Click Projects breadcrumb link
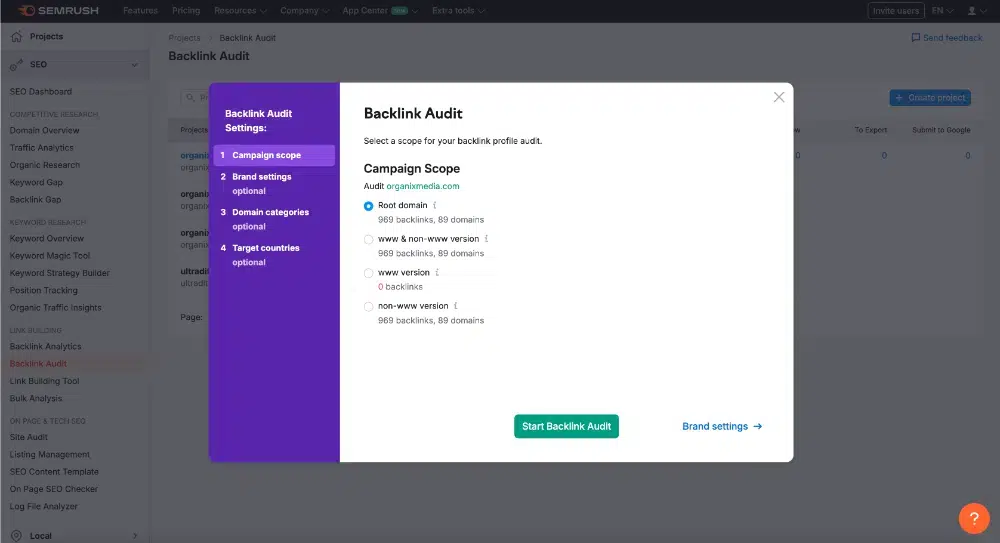Image resolution: width=1000 pixels, height=543 pixels. [184, 38]
